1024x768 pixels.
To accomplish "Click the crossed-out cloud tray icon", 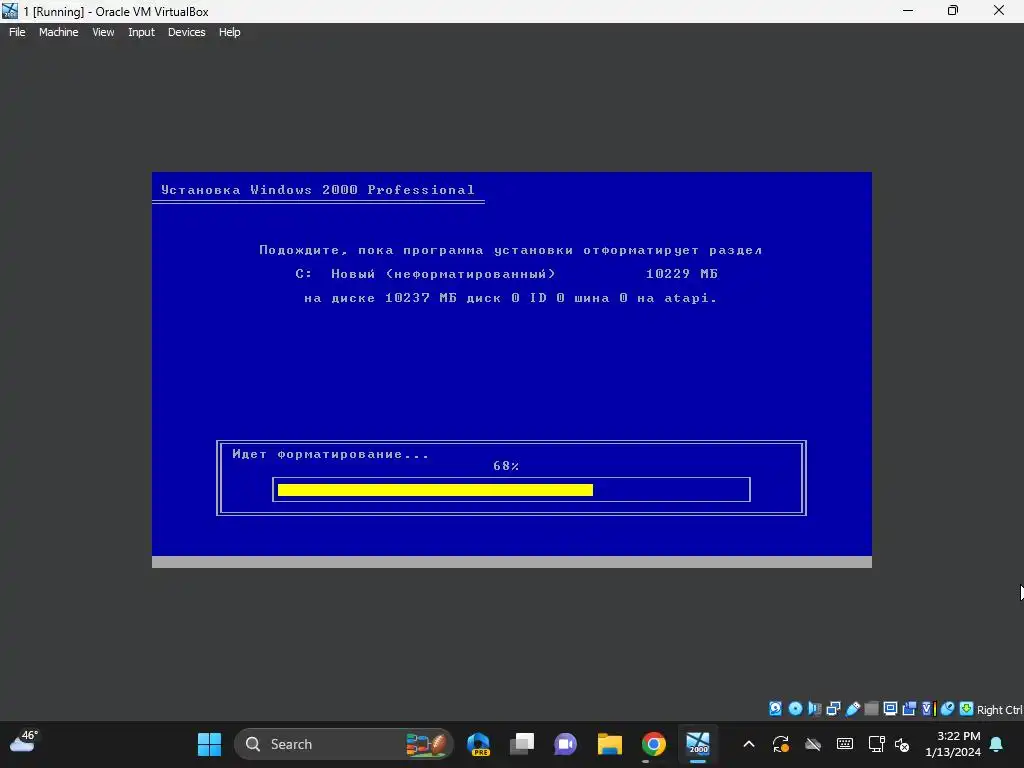I will coord(813,744).
